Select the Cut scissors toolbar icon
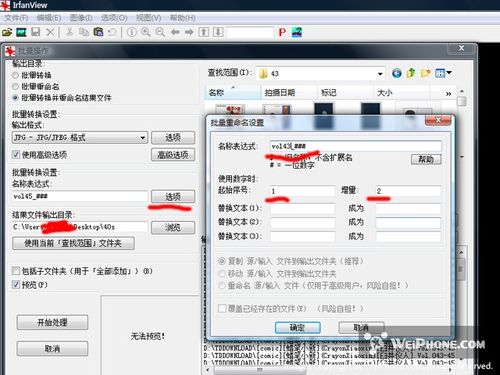This screenshot has height=375, width=500. point(69,32)
